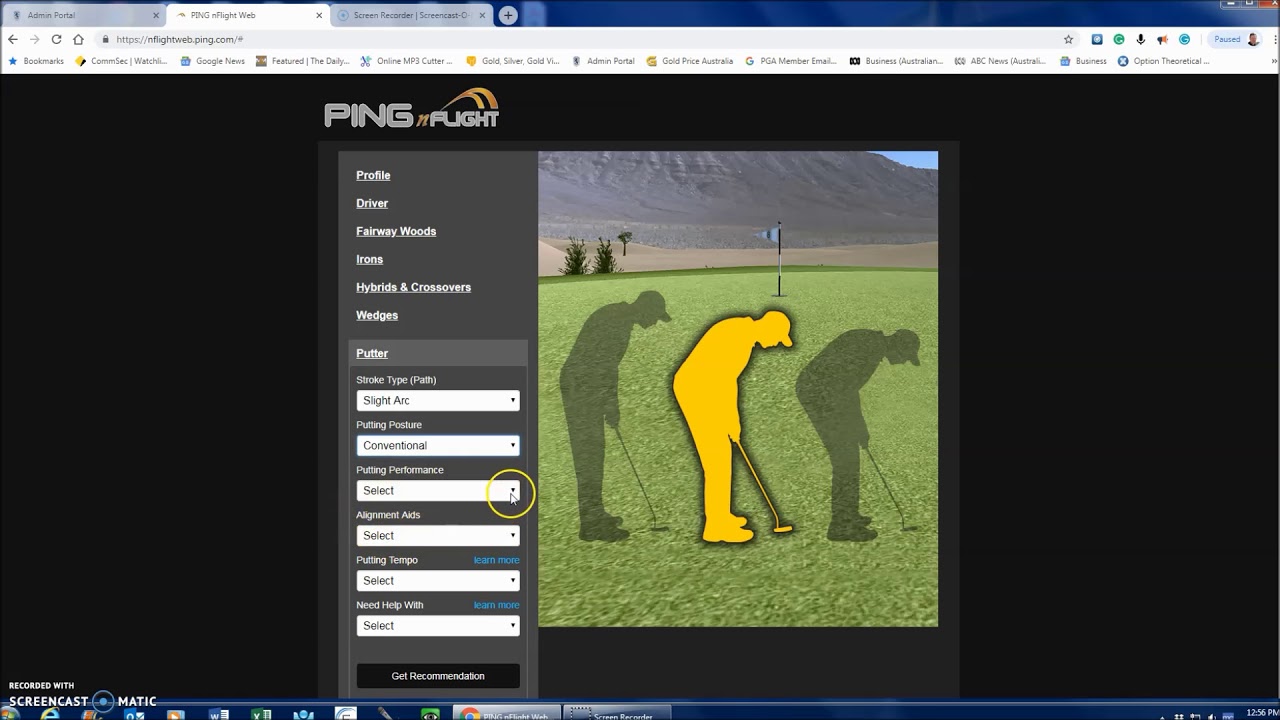Collapse the Putter section header
This screenshot has height=720, width=1280.
click(438, 353)
